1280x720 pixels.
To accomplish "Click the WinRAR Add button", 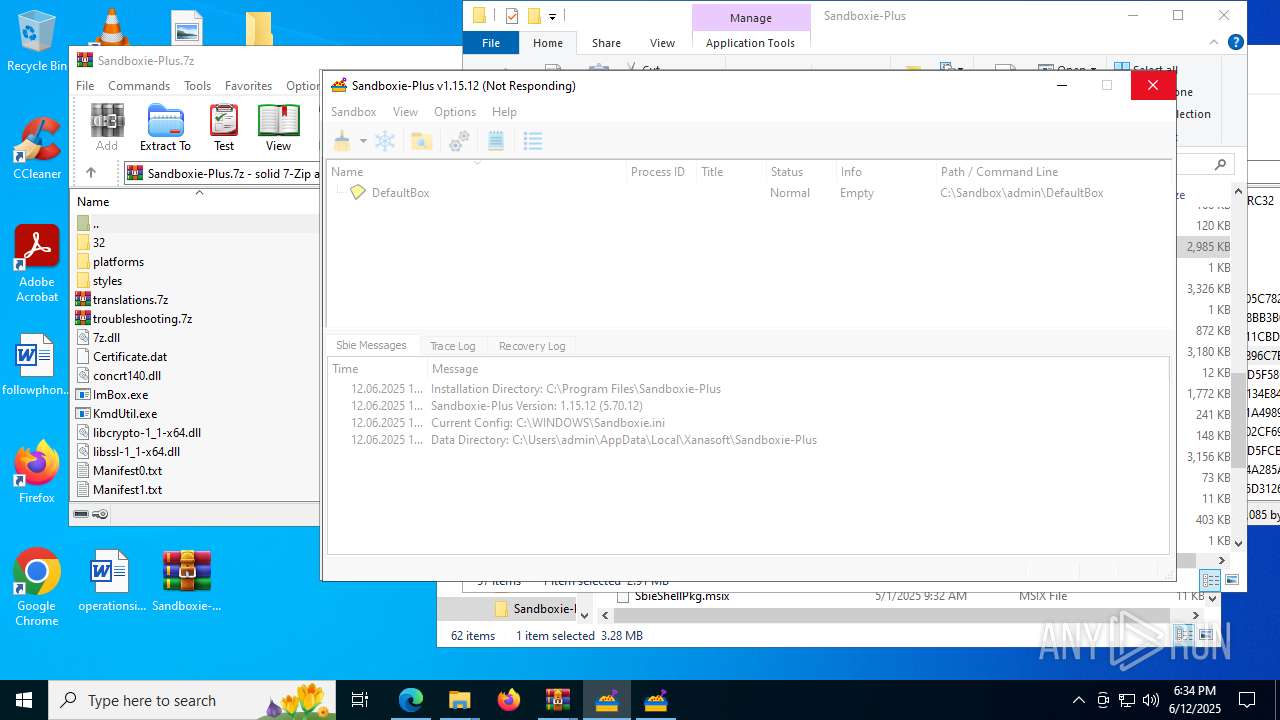I will point(107,128).
